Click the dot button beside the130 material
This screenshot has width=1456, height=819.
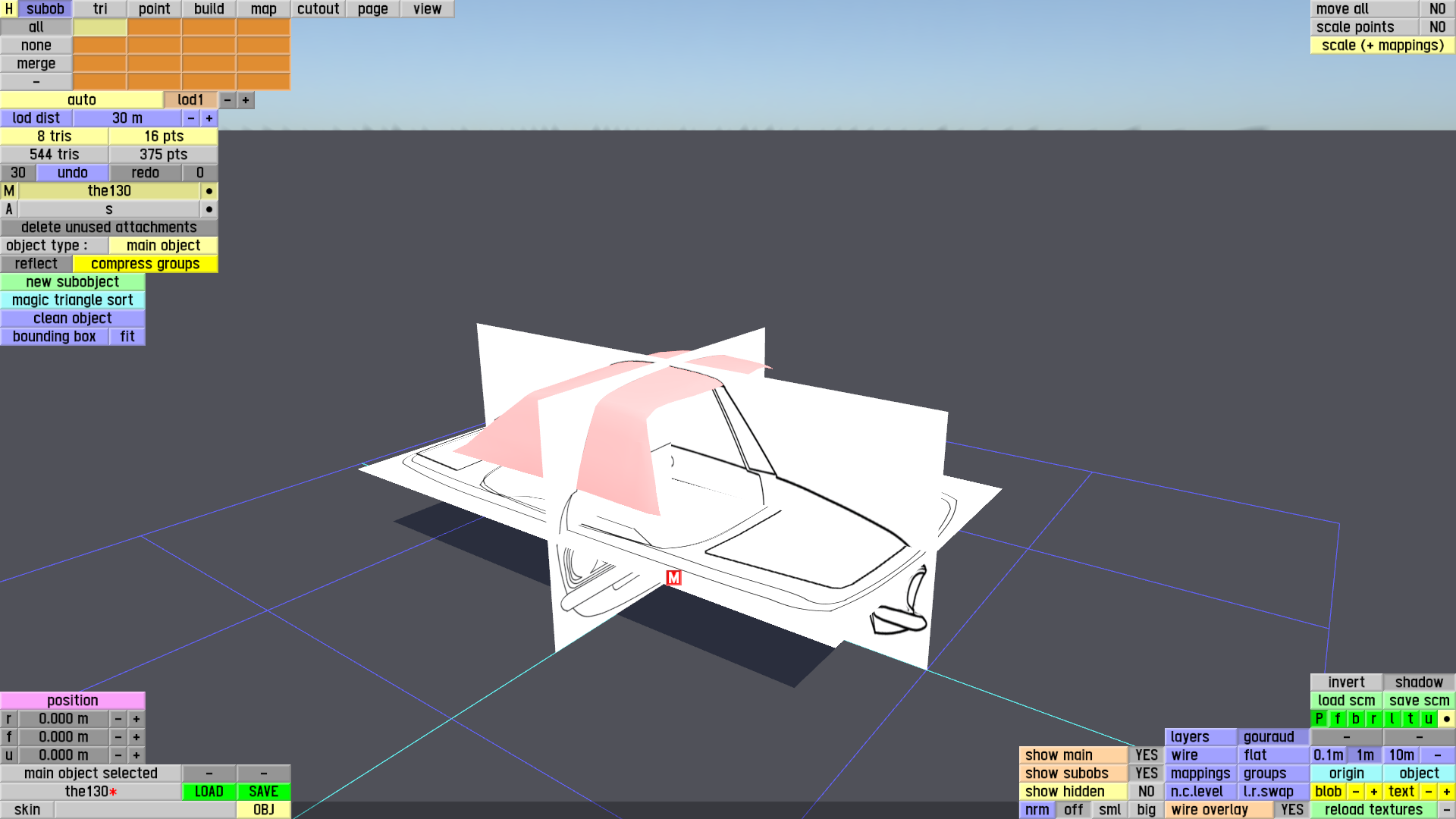(209, 191)
